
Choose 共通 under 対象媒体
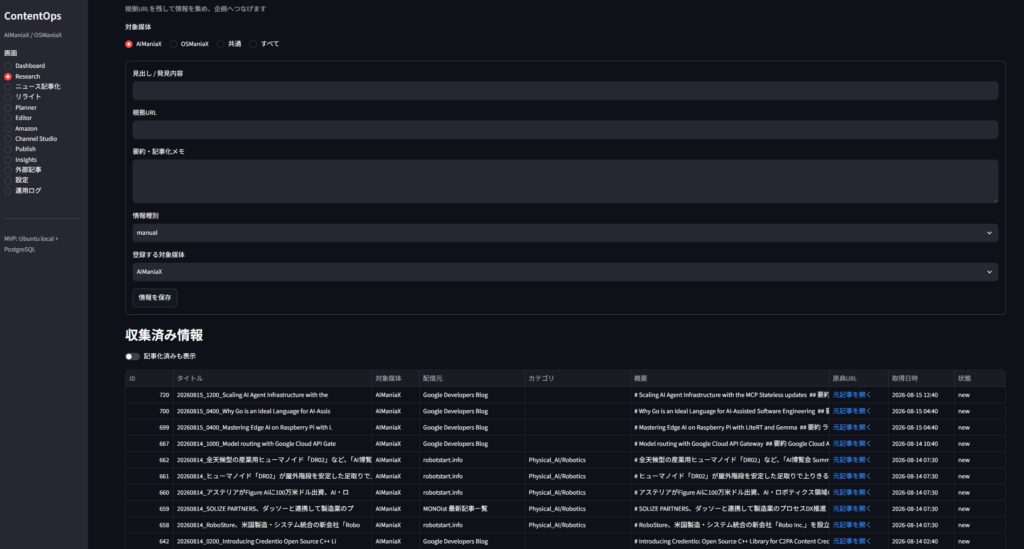tap(229, 44)
